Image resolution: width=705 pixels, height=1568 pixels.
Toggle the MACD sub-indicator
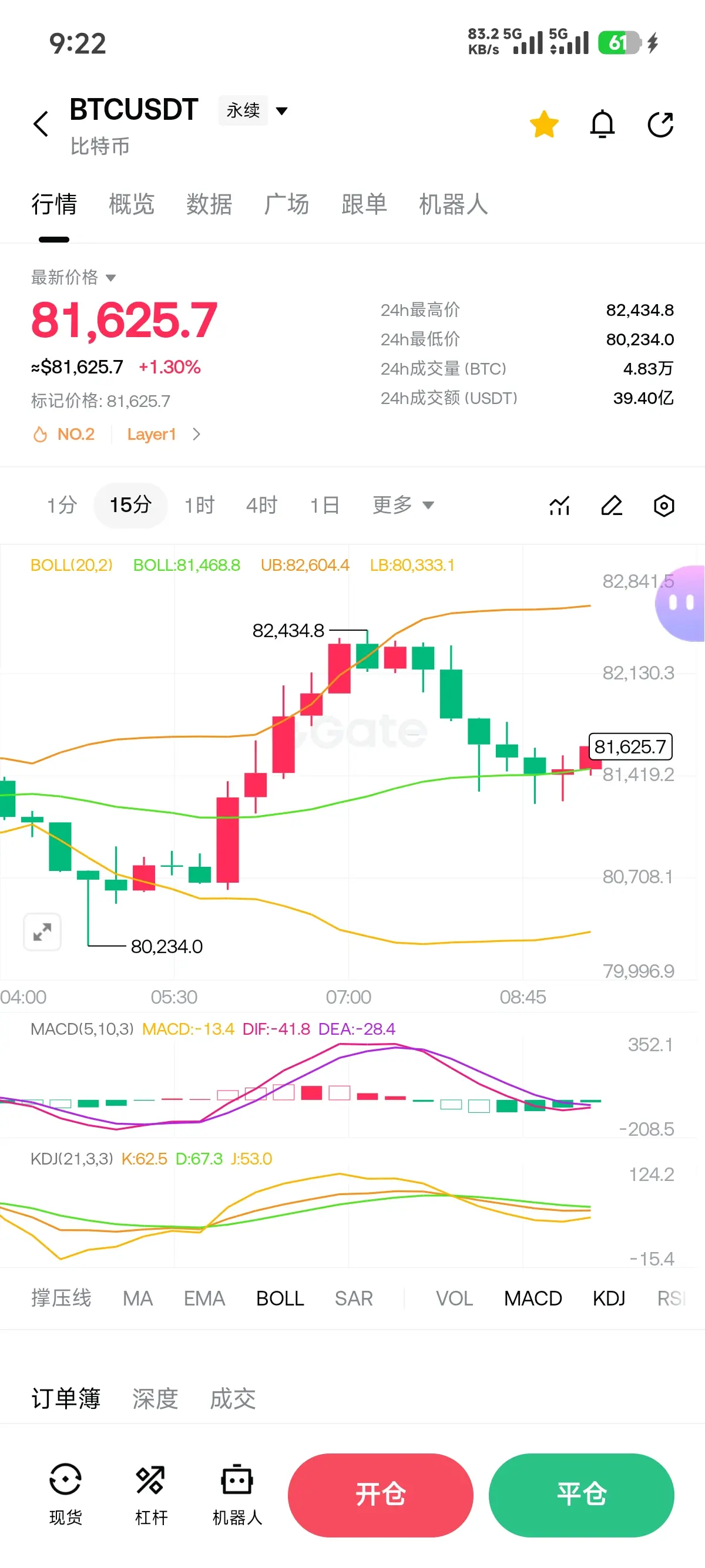click(x=533, y=1298)
